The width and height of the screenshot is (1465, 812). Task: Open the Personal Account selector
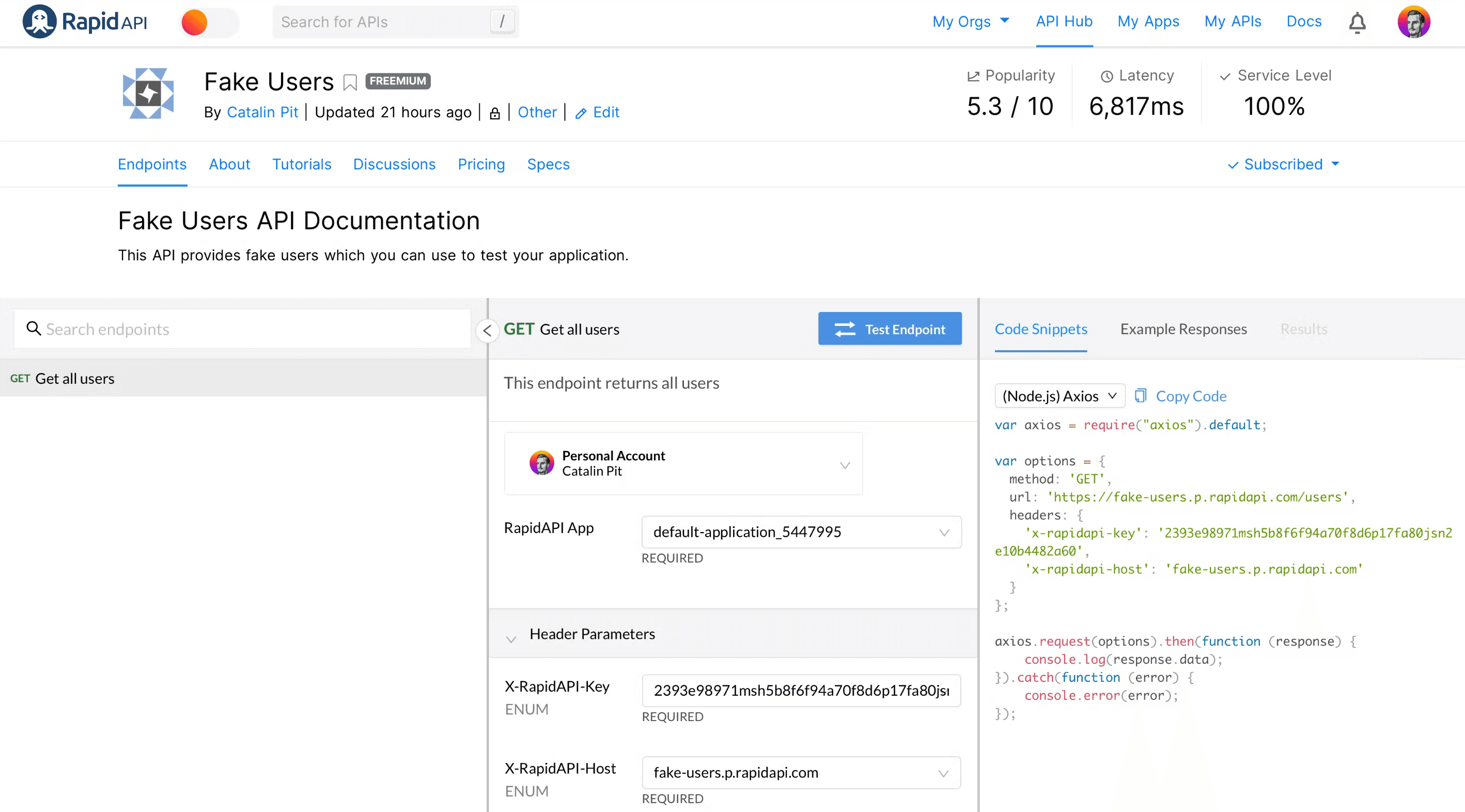683,464
